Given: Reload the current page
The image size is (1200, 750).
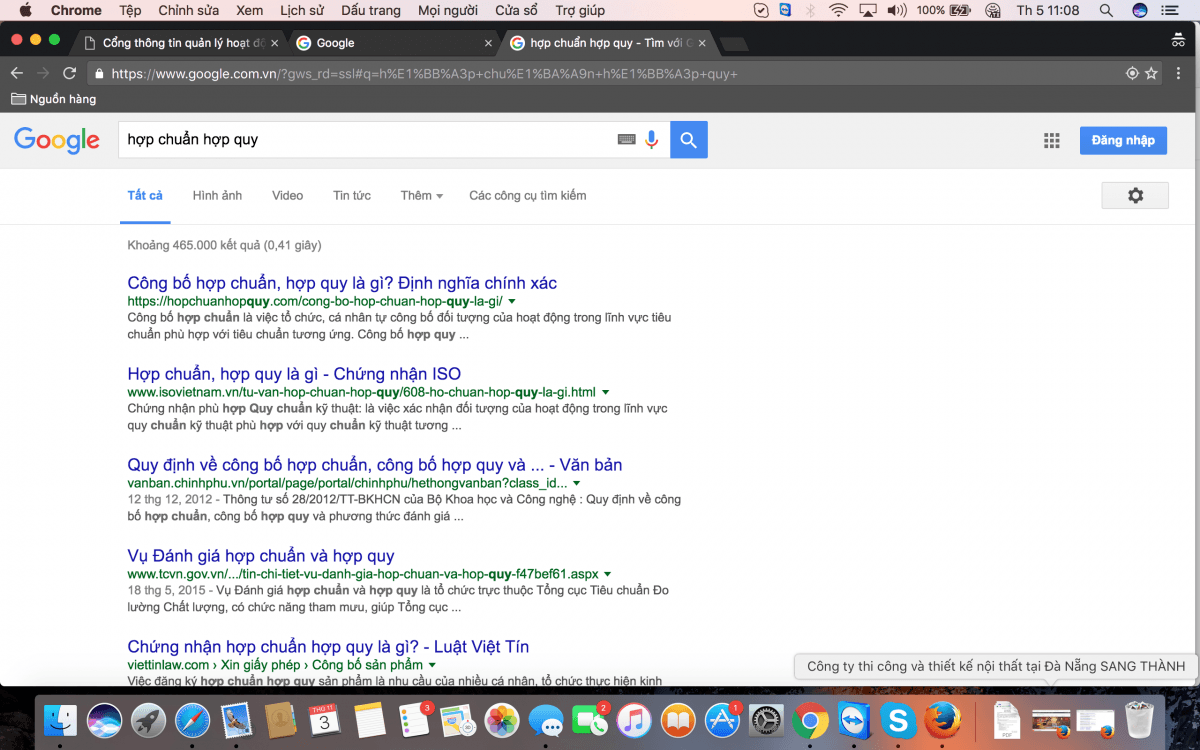Looking at the screenshot, I should pyautogui.click(x=69, y=73).
